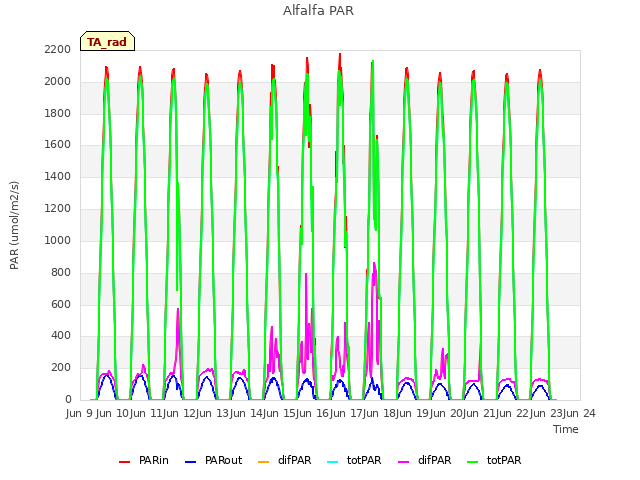
Task: Click the cyan totPAR legend swatch
Action: (x=333, y=462)
